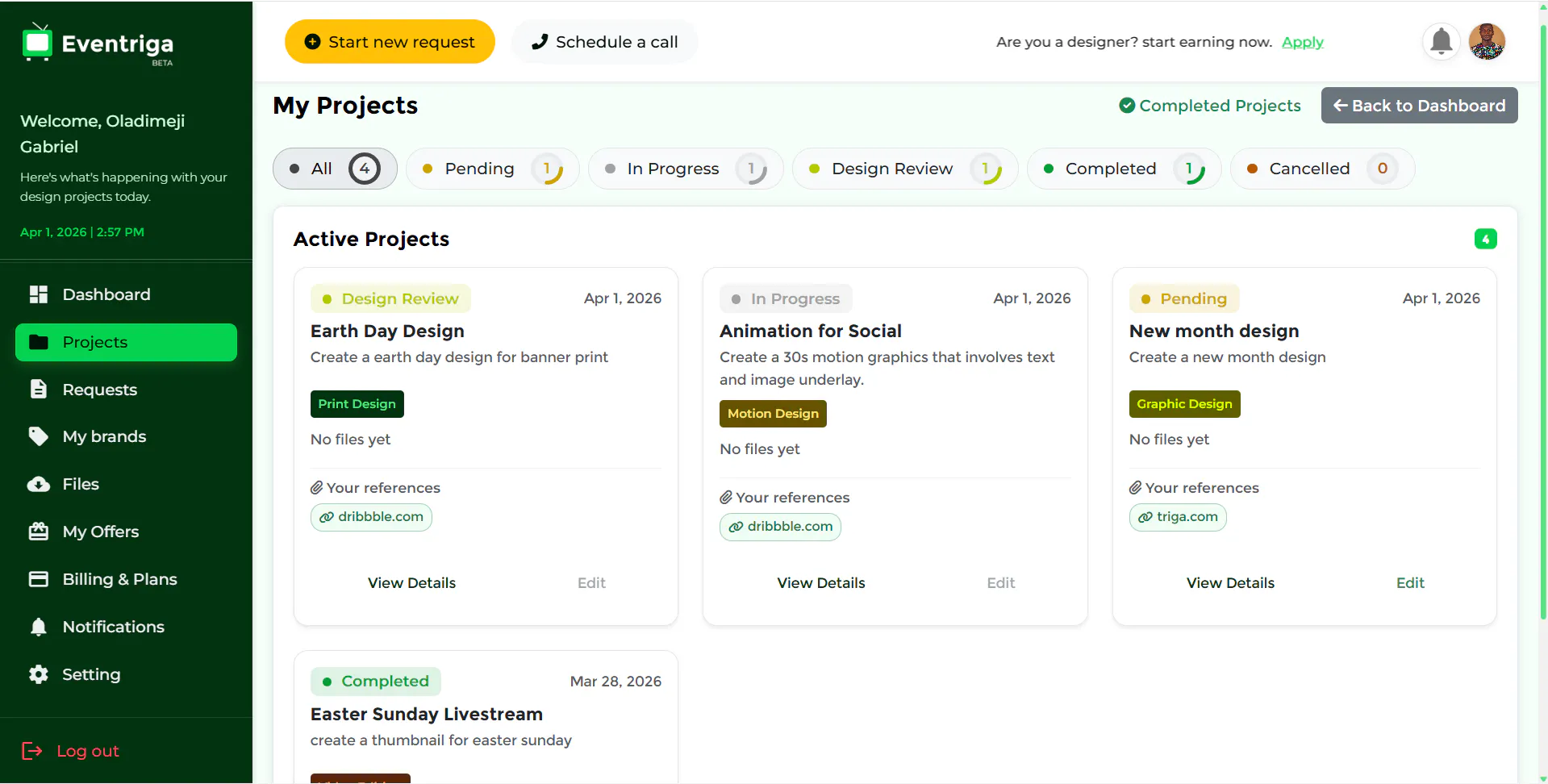Viewport: 1548px width, 784px height.
Task: Click the Dashboard grid icon
Action: tap(39, 294)
